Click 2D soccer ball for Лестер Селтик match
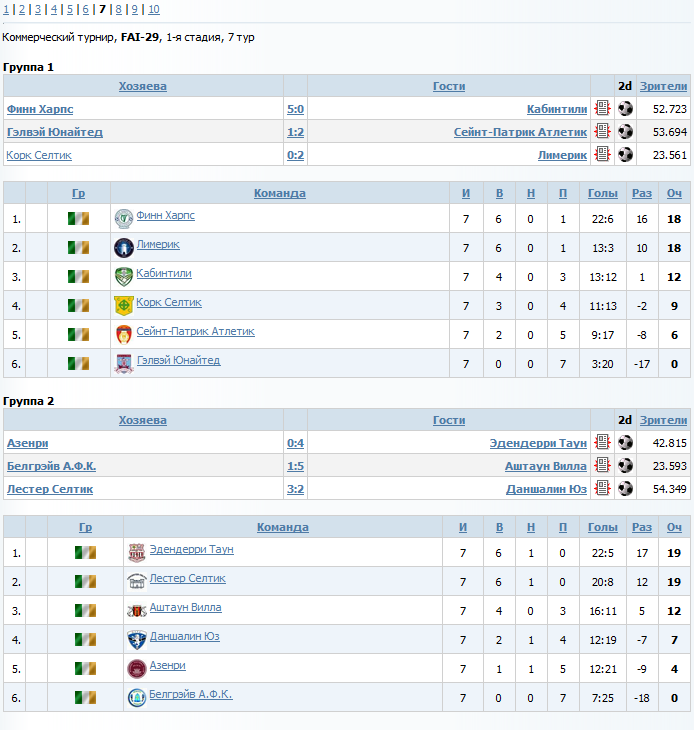This screenshot has width=694, height=730. click(625, 488)
